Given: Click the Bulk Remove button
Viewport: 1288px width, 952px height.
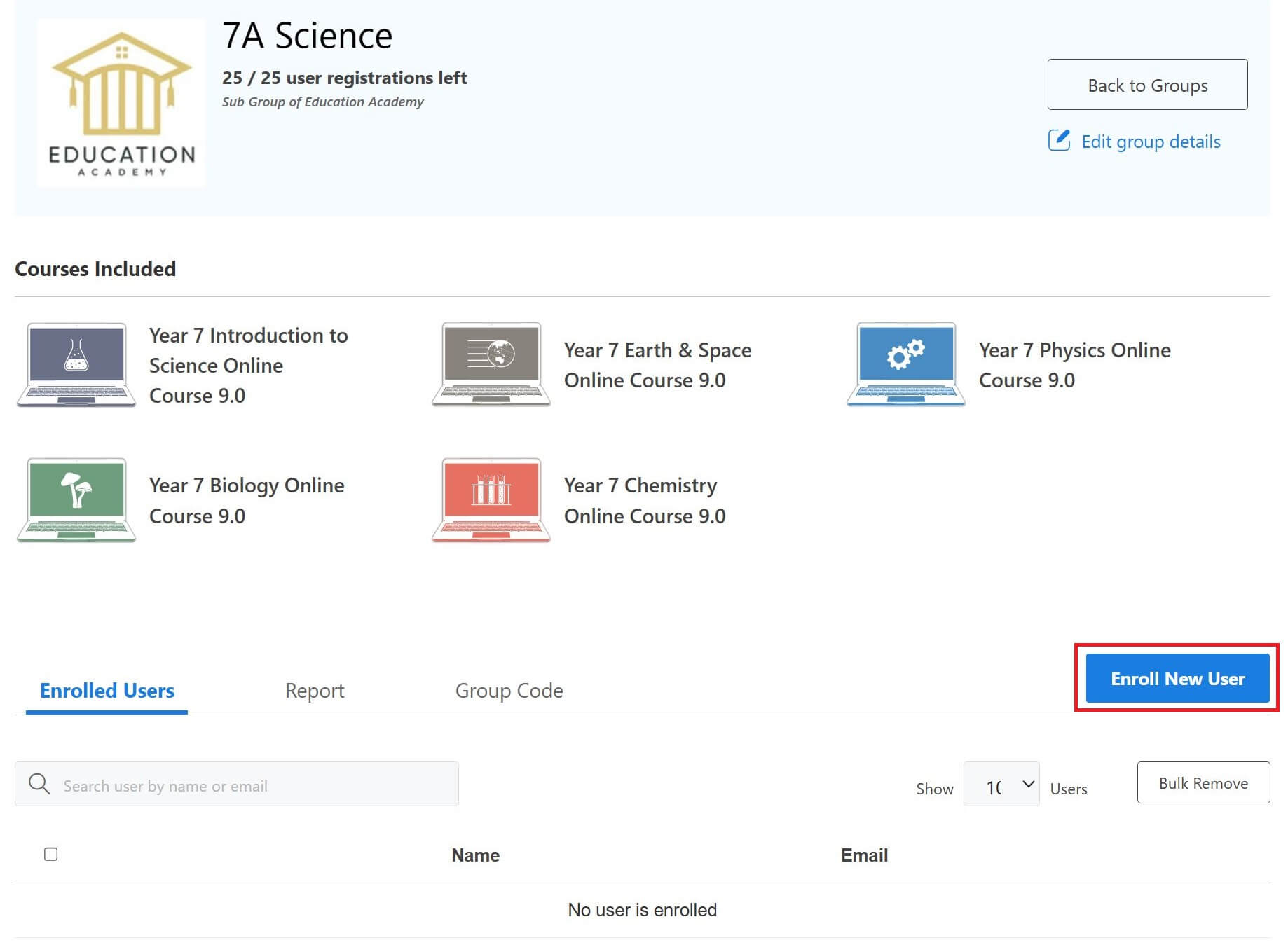Looking at the screenshot, I should (x=1203, y=782).
